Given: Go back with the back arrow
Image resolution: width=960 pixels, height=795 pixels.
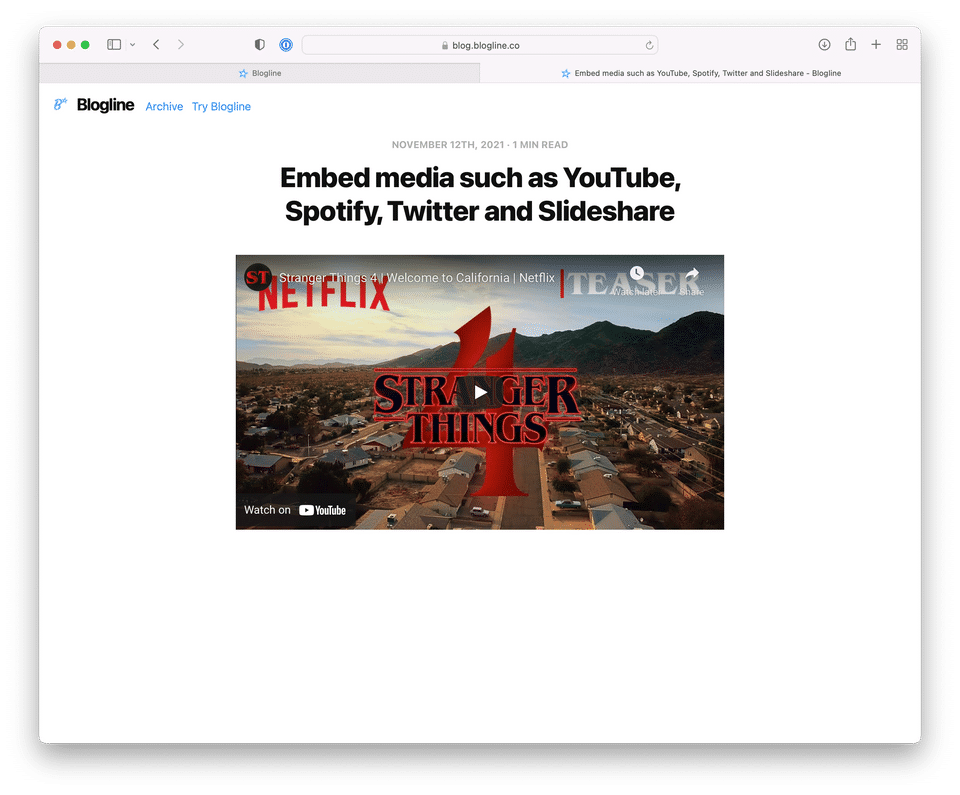Looking at the screenshot, I should click(156, 45).
